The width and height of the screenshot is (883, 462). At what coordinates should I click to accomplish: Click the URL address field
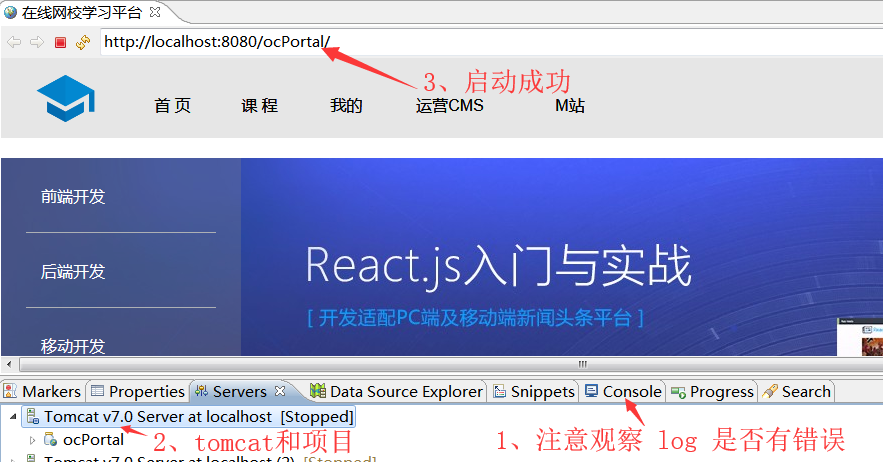pyautogui.click(x=491, y=42)
